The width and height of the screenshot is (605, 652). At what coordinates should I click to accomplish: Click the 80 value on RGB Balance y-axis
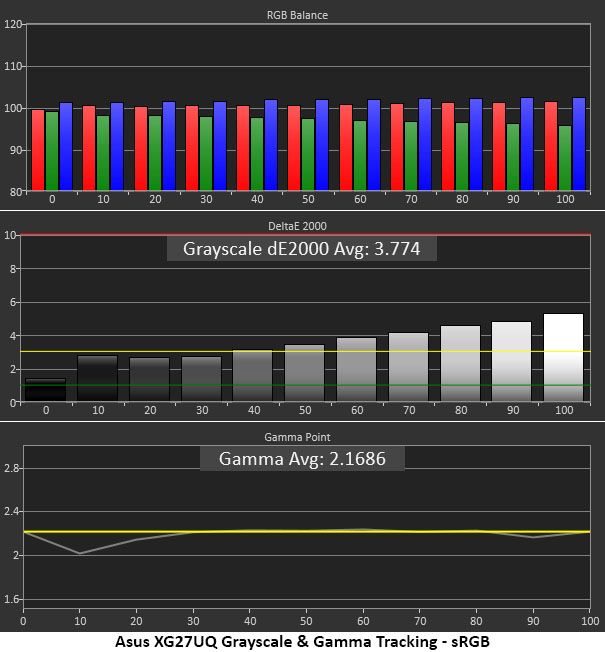click(15, 192)
